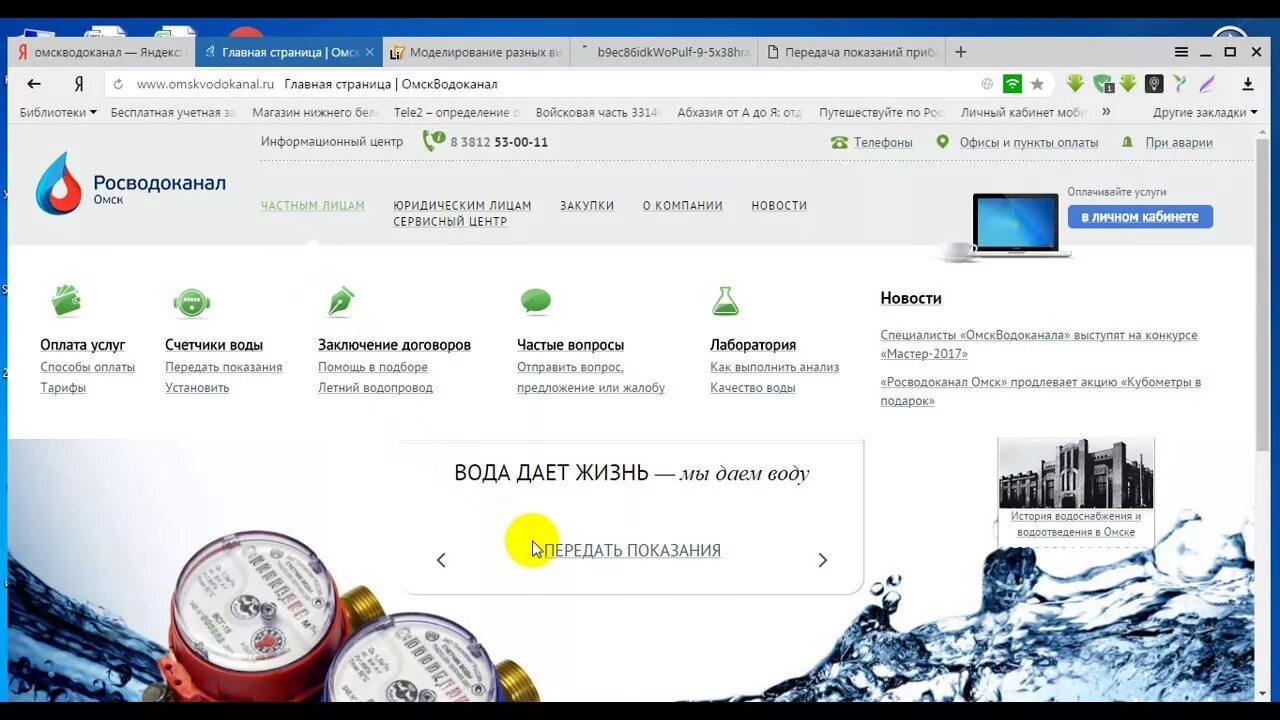Screen dimensions: 1280x720
Task: Open the Способы оплаты link
Action: [x=87, y=367]
